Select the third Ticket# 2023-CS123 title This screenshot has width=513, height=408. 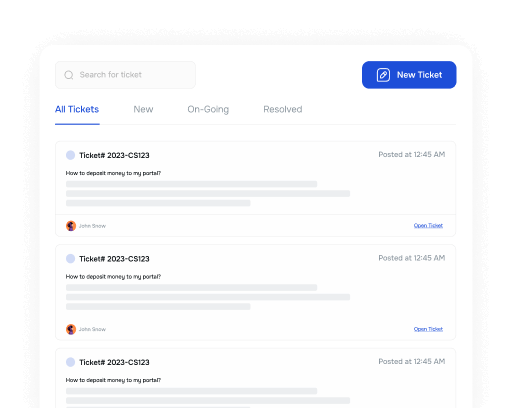pyautogui.click(x=114, y=362)
